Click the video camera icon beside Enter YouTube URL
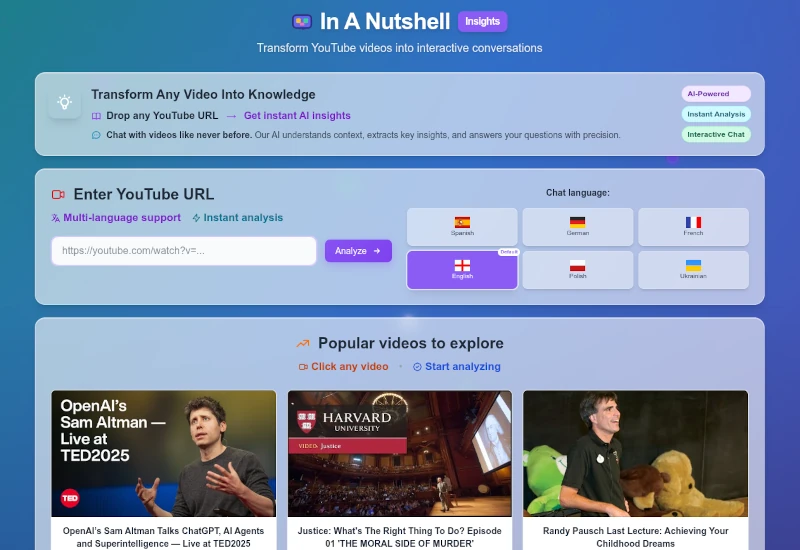This screenshot has height=550, width=800. tap(58, 194)
